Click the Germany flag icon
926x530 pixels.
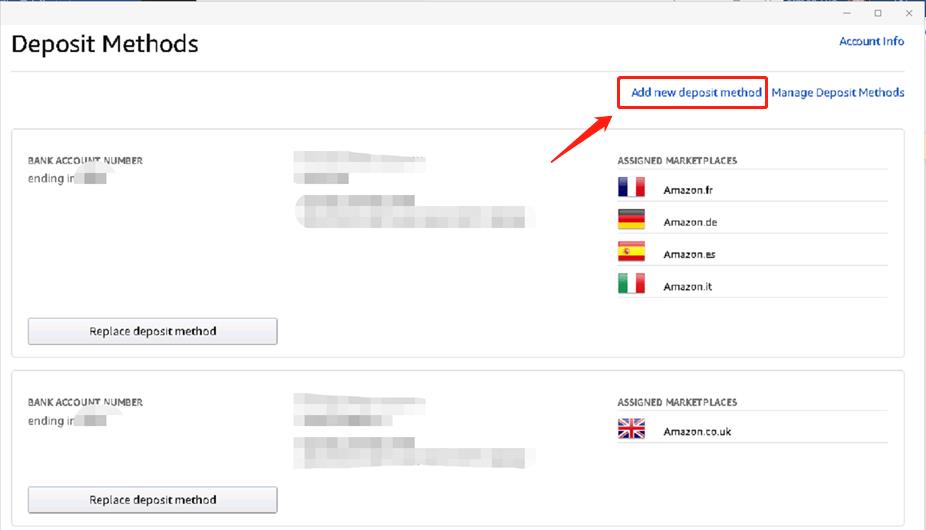coord(631,219)
